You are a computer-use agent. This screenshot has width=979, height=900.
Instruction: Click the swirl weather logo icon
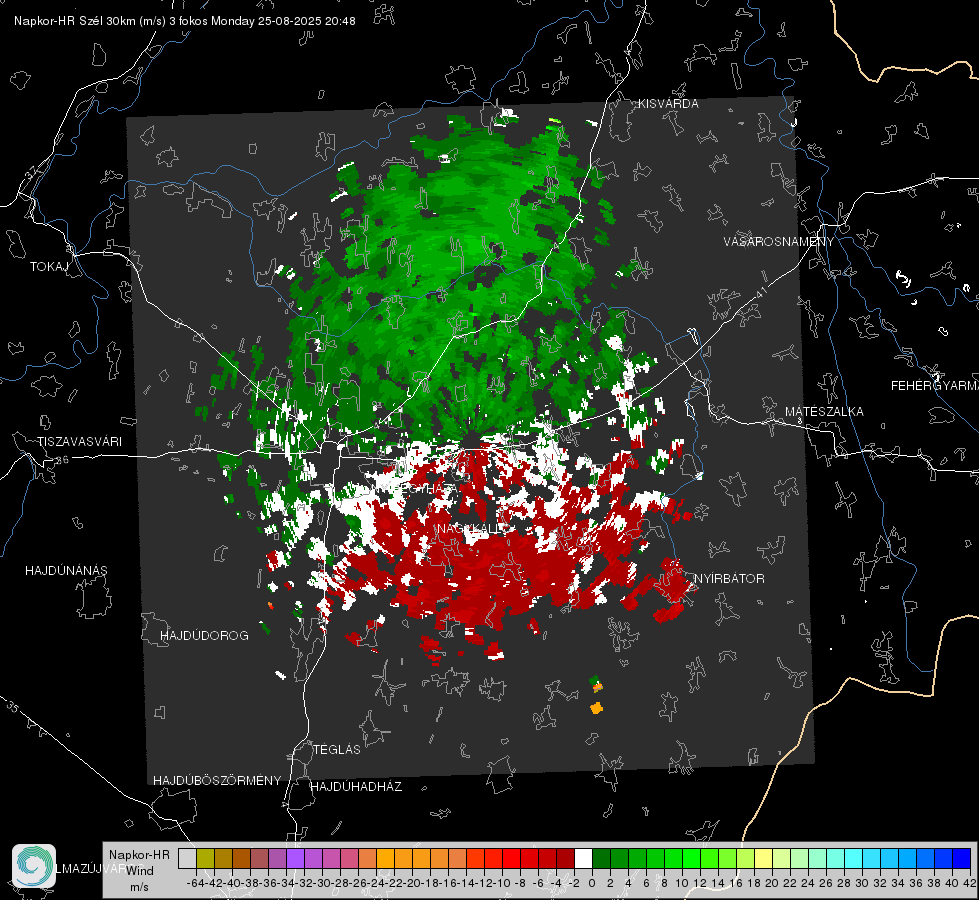pos(34,866)
